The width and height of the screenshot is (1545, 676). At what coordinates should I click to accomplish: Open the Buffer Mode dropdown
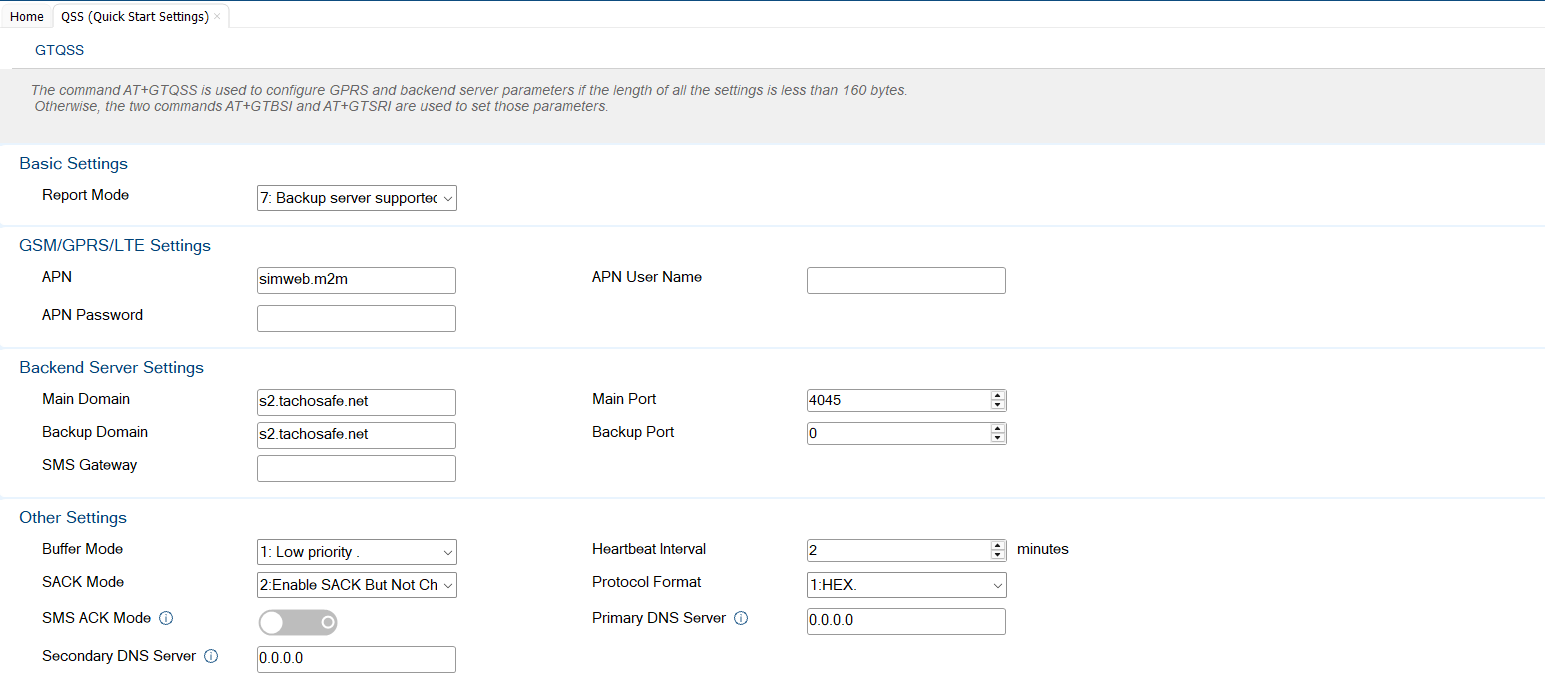tap(357, 552)
